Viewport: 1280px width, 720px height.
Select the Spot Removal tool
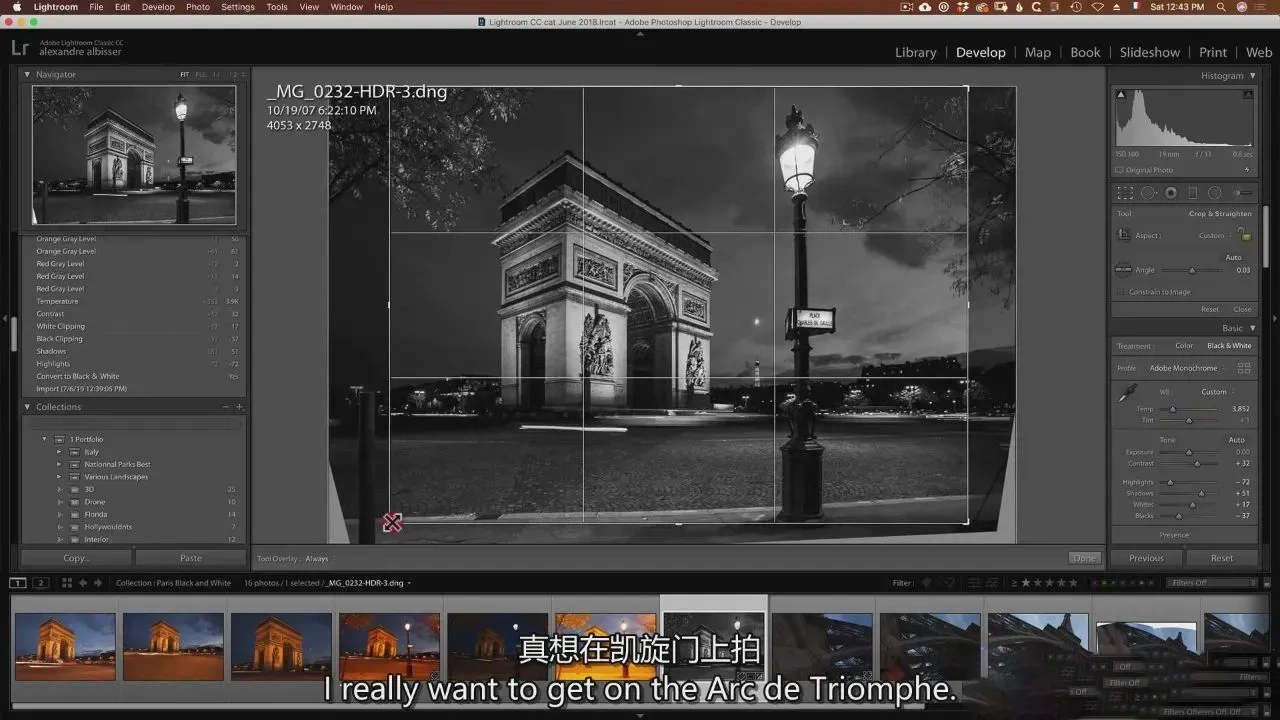coord(1148,193)
